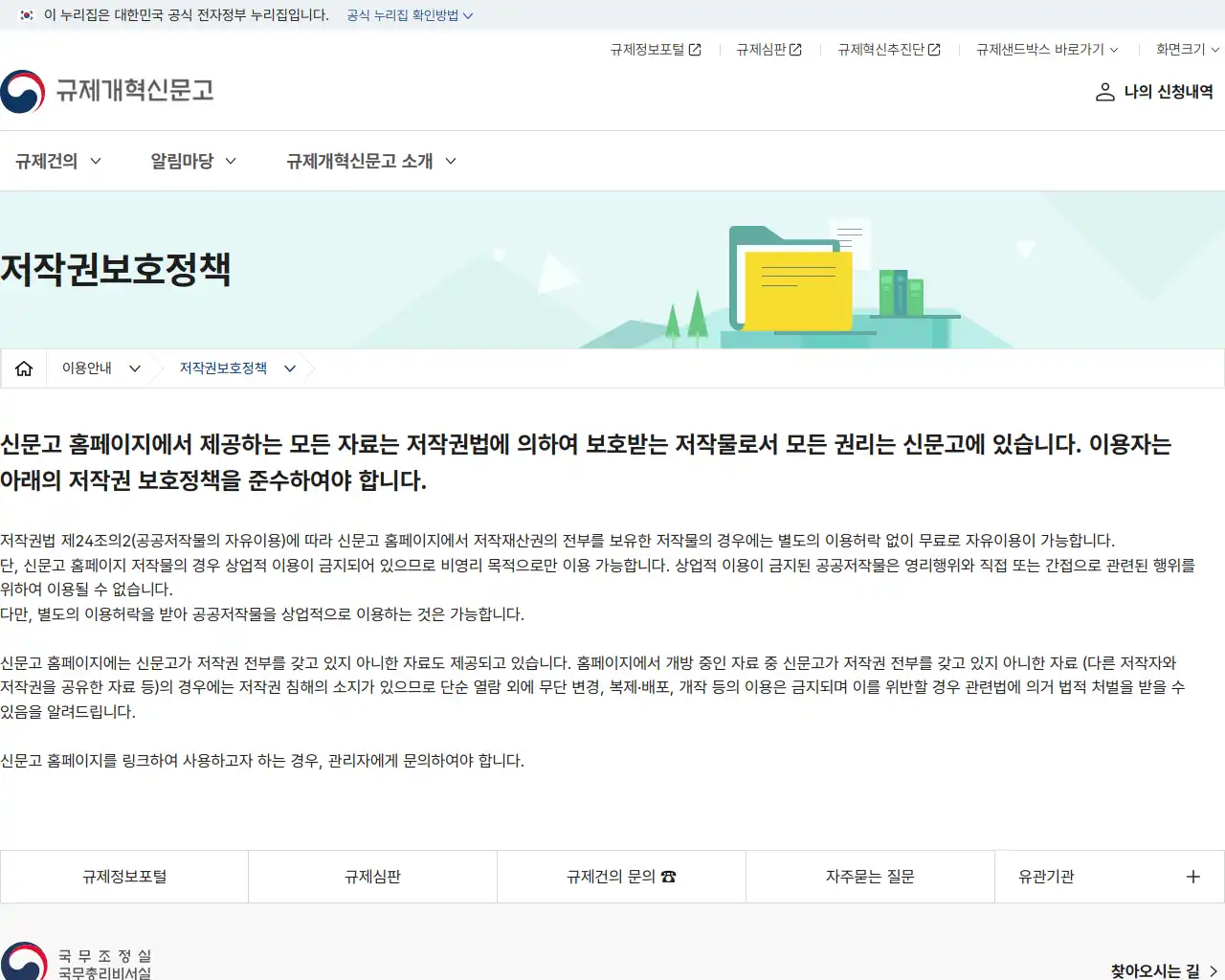
Task: Expand 유관기관 with the plus icon
Action: [x=1192, y=876]
